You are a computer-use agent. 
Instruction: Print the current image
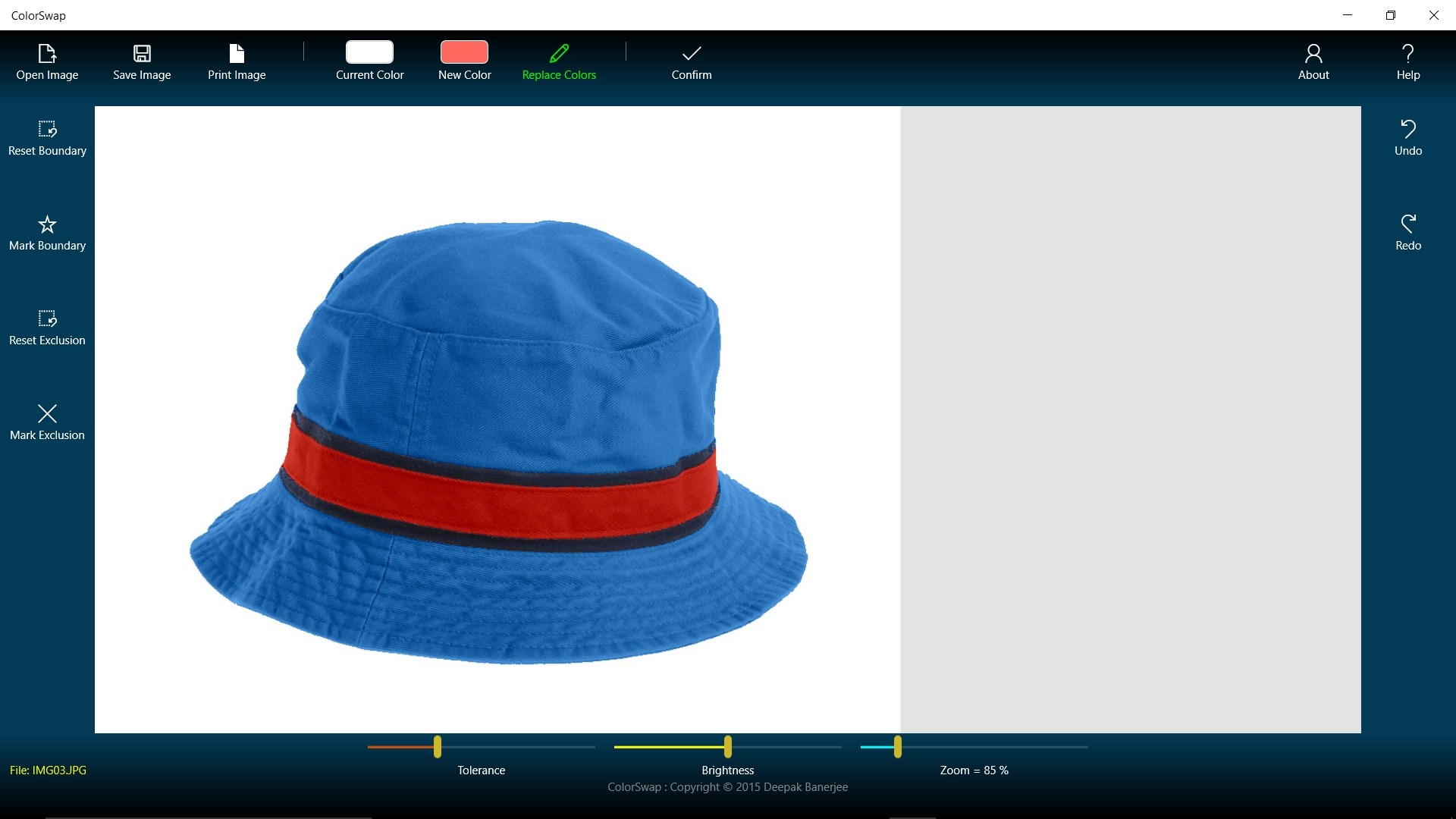[x=237, y=62]
